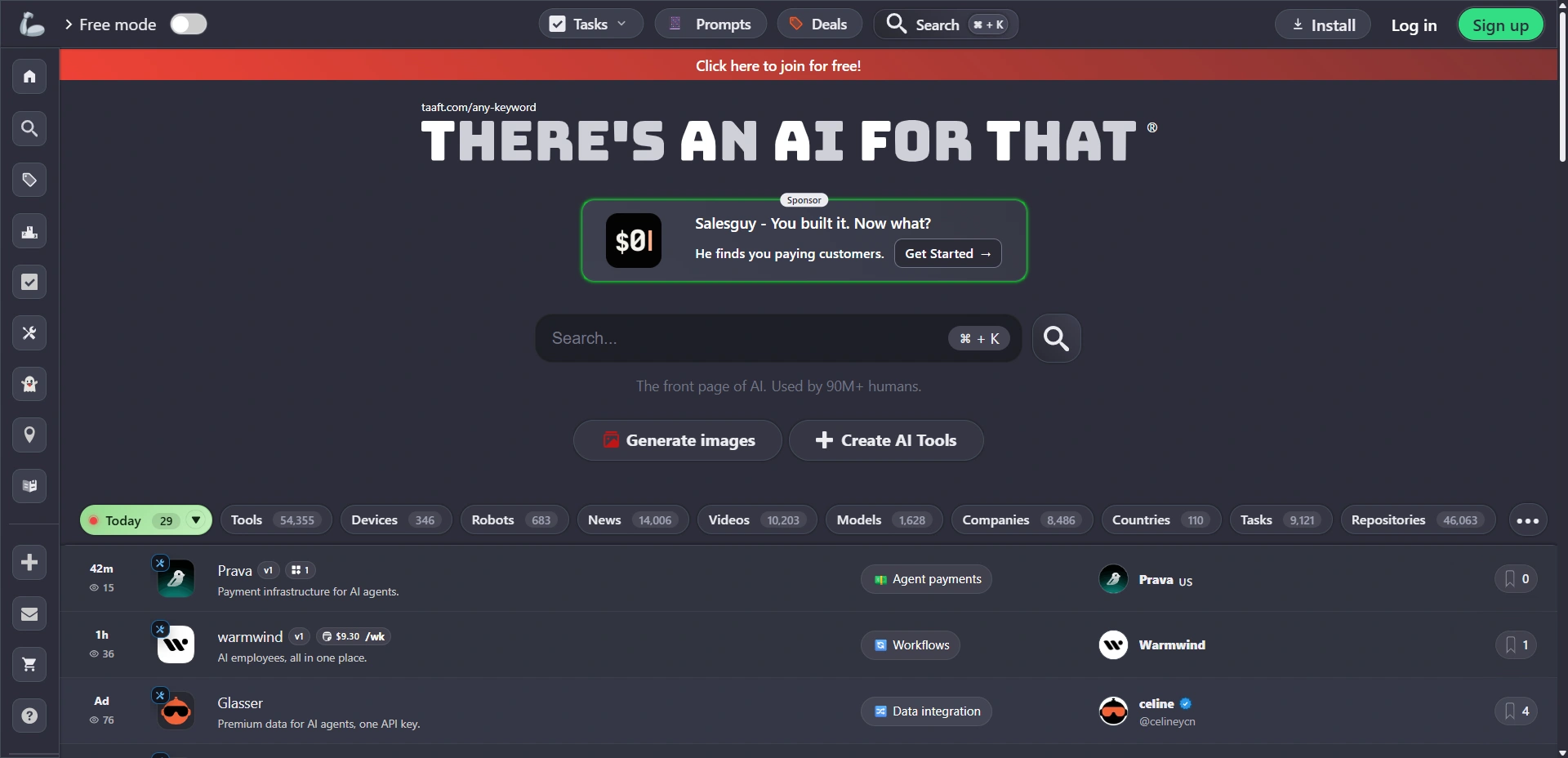Open the sidebar leaderboard podium icon

point(29,231)
